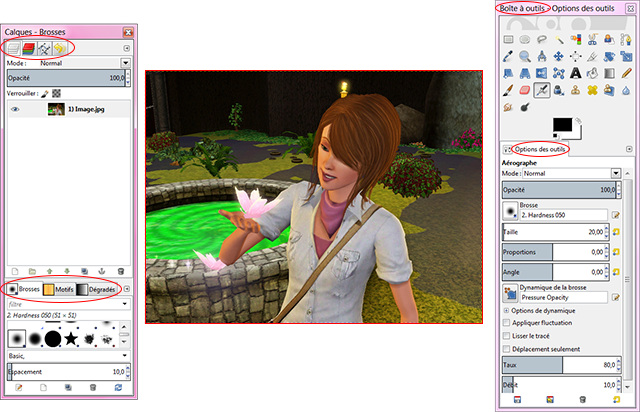Select the Brosses tab
This screenshot has height=412, width=640.
(24, 289)
